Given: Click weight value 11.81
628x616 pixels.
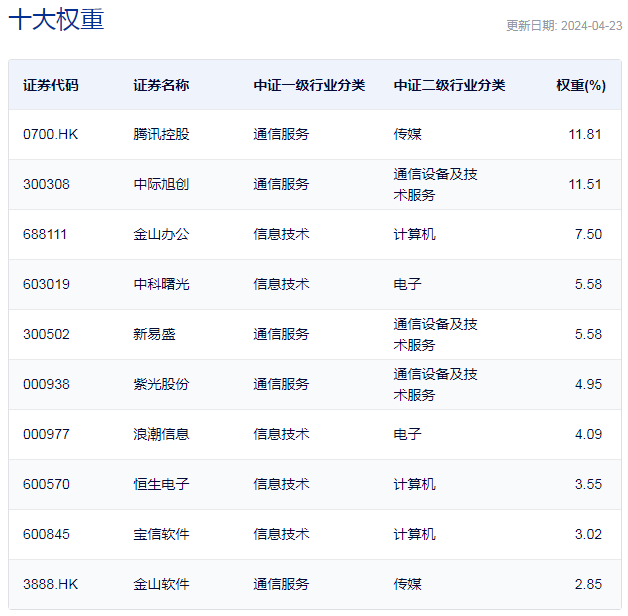Looking at the screenshot, I should (585, 134).
